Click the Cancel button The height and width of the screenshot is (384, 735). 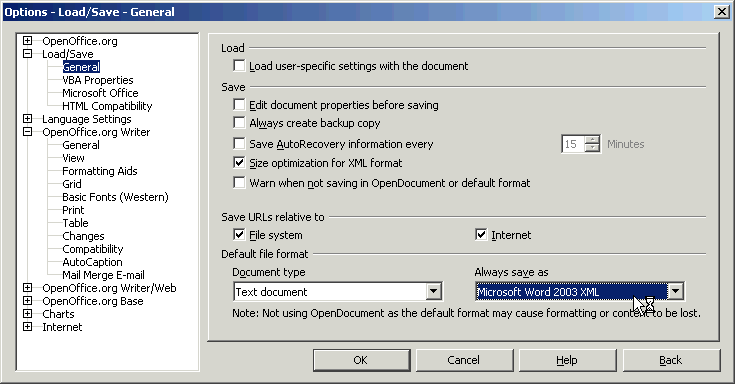click(x=465, y=360)
